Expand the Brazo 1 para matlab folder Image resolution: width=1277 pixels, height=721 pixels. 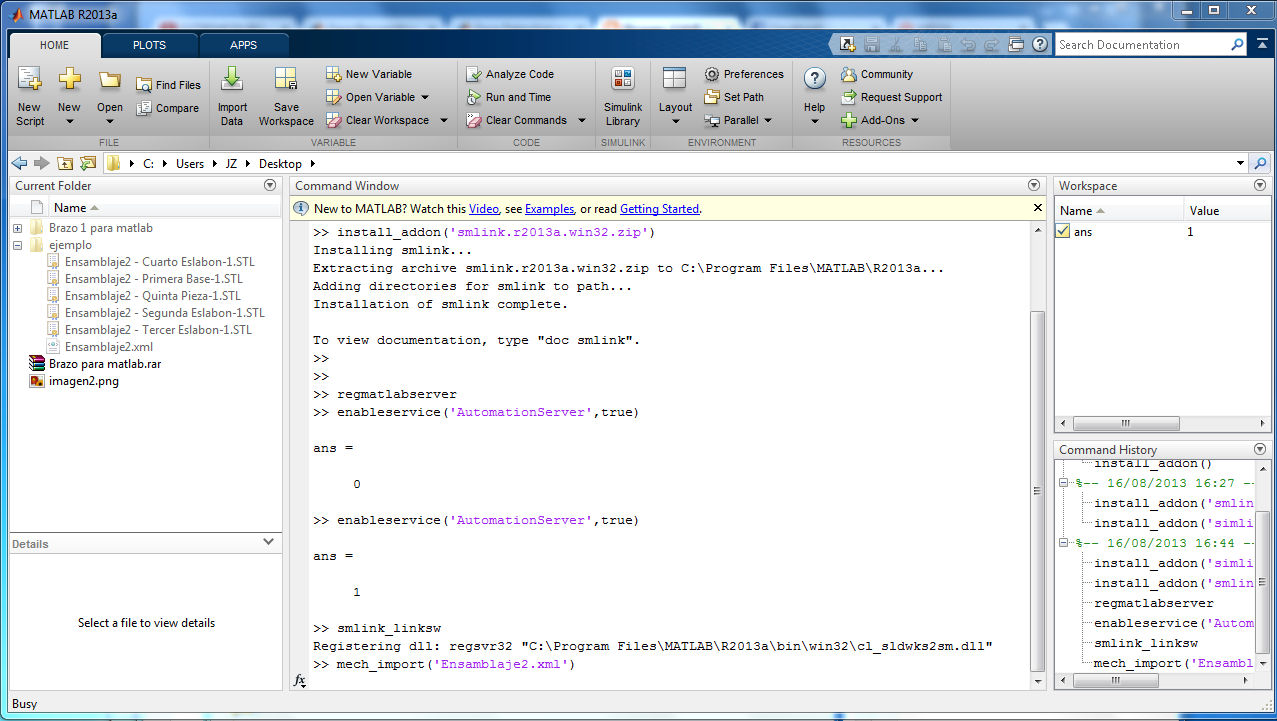16,227
